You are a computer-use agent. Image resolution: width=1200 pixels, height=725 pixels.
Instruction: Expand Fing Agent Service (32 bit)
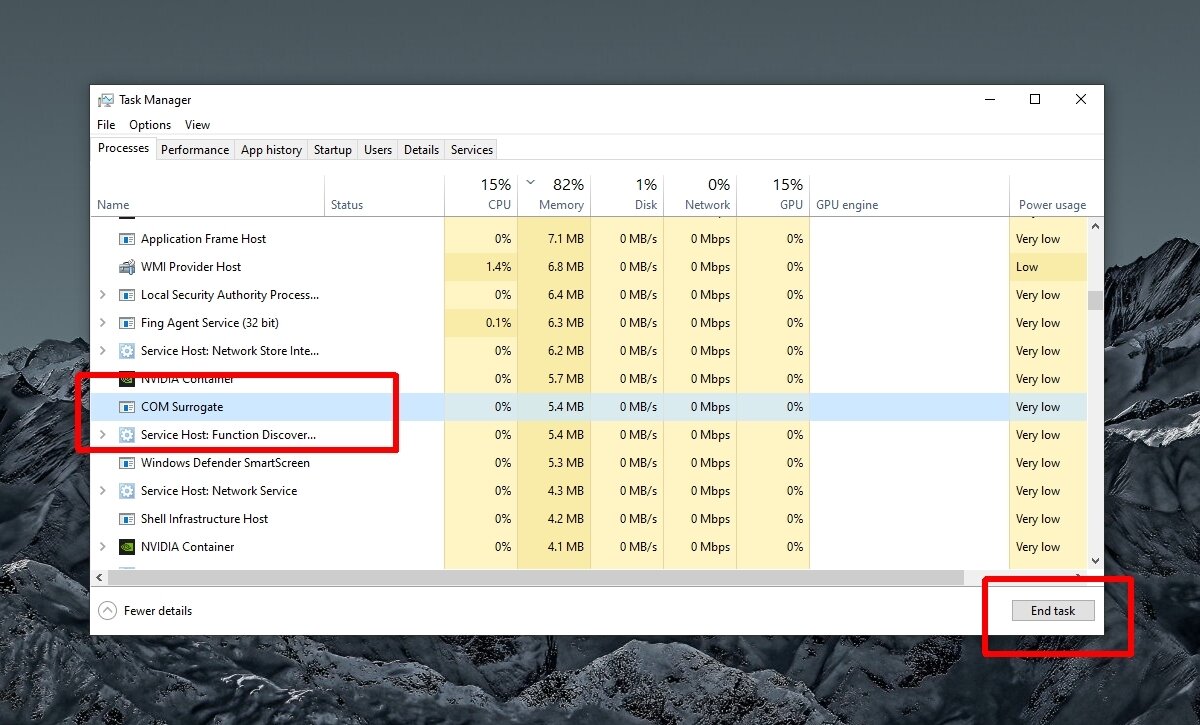102,323
